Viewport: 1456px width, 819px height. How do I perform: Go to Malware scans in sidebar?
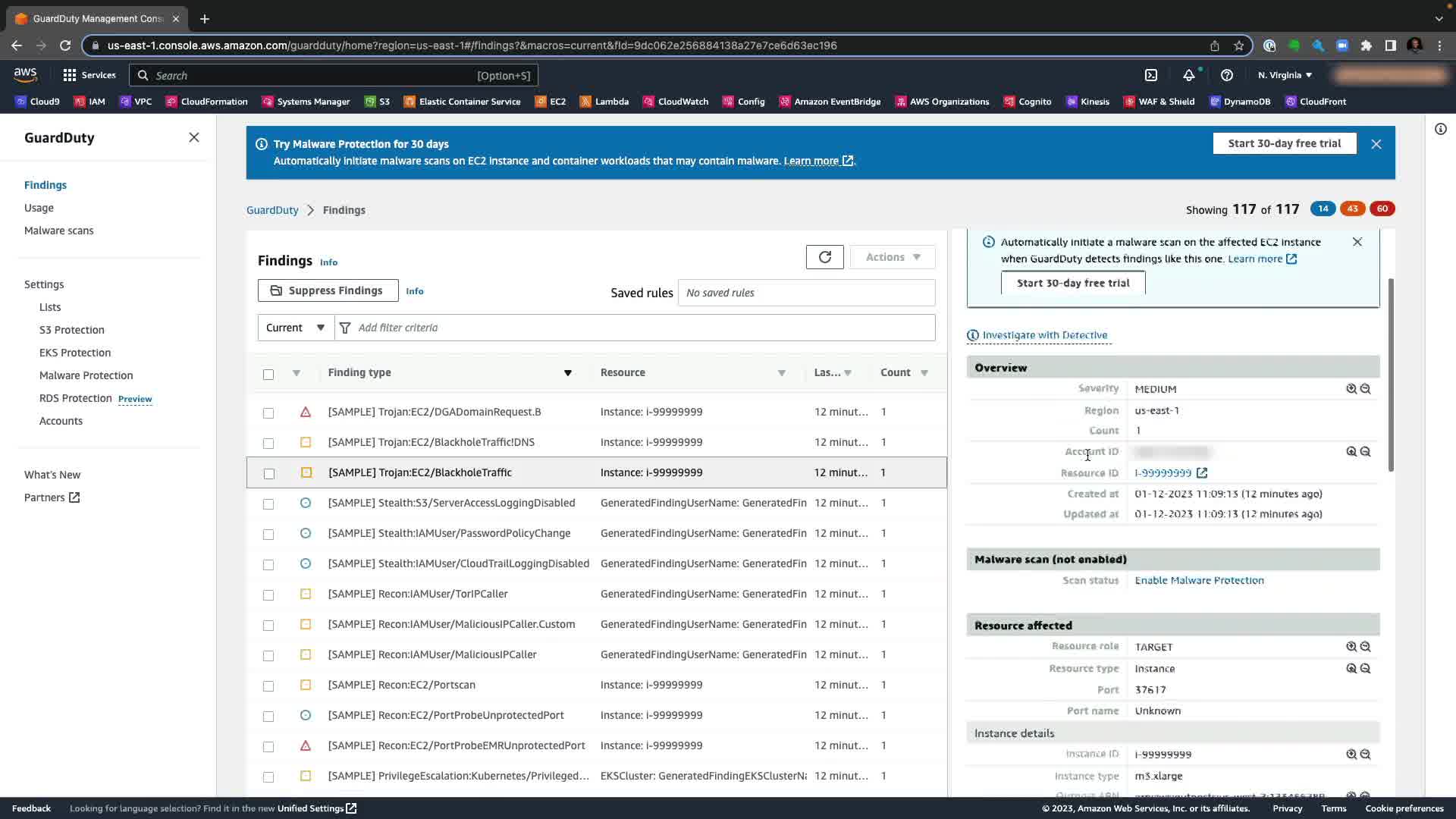click(58, 231)
